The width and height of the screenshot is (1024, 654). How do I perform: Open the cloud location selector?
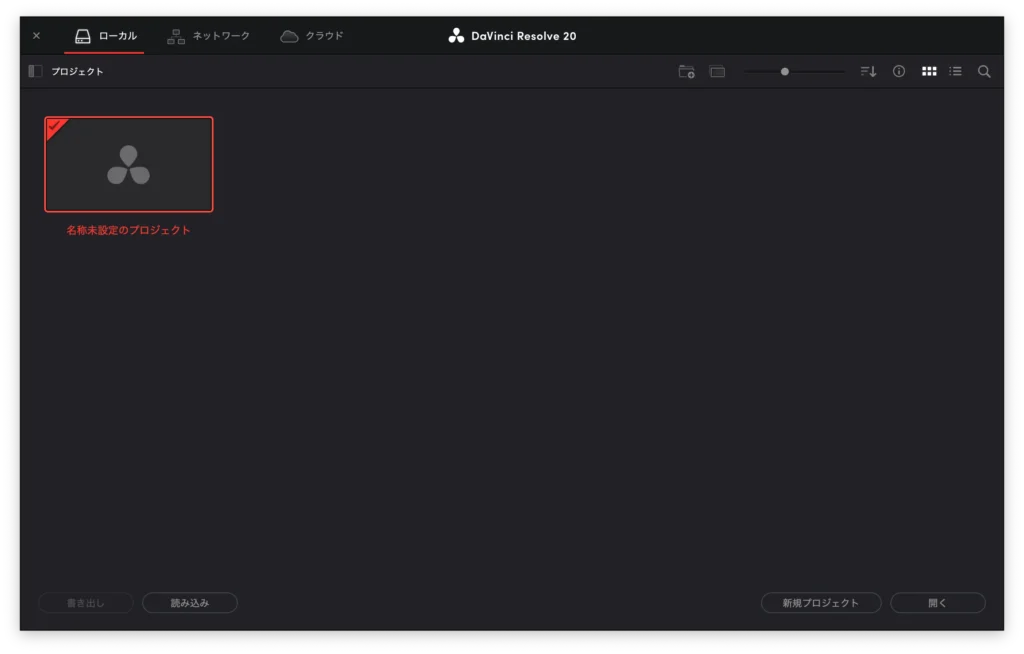click(310, 35)
